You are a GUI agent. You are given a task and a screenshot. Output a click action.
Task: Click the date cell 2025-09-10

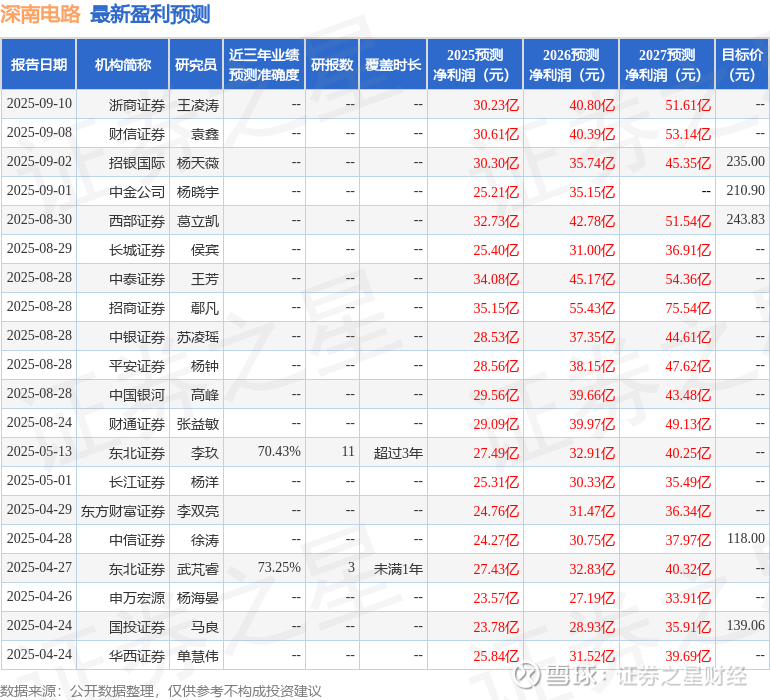(x=39, y=104)
